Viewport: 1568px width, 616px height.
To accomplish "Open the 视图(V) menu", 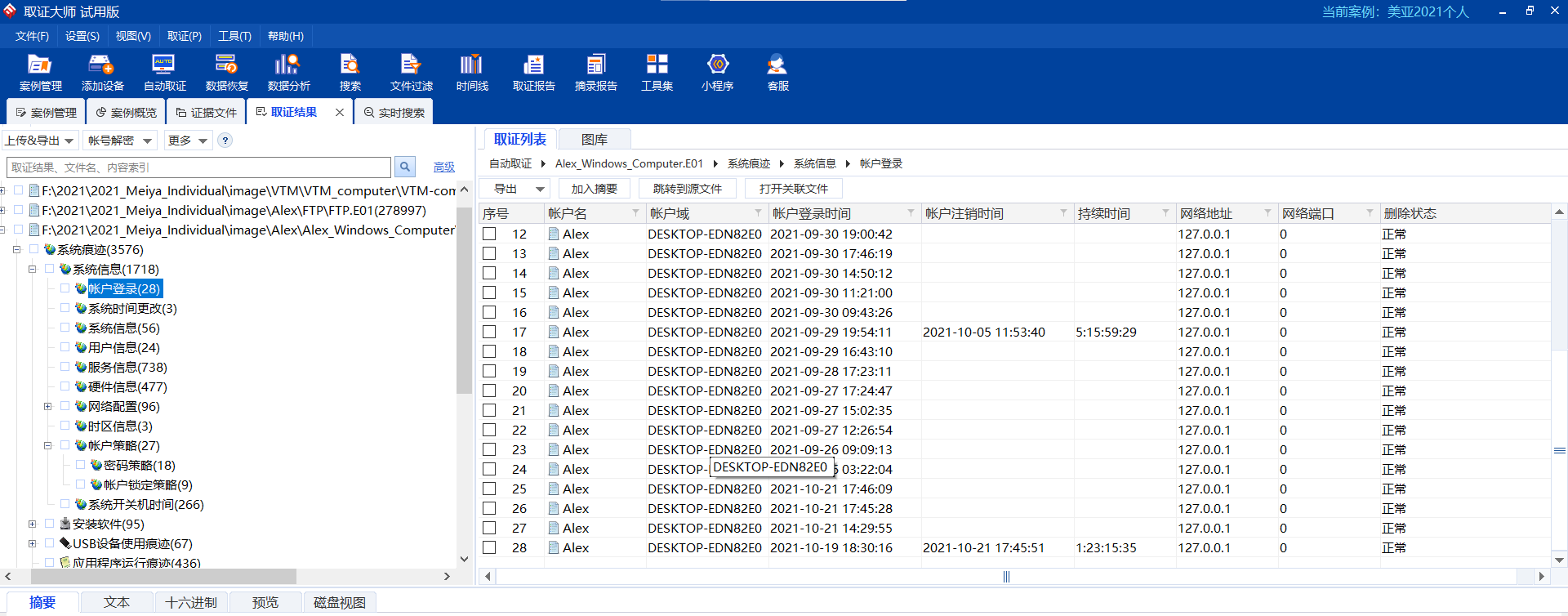I will tap(133, 36).
